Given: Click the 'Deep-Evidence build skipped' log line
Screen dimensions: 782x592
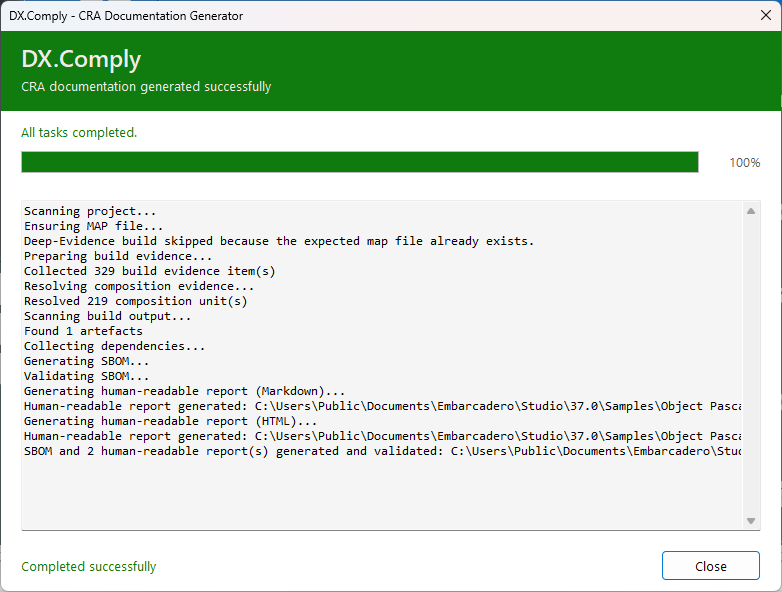Looking at the screenshot, I should 279,241.
